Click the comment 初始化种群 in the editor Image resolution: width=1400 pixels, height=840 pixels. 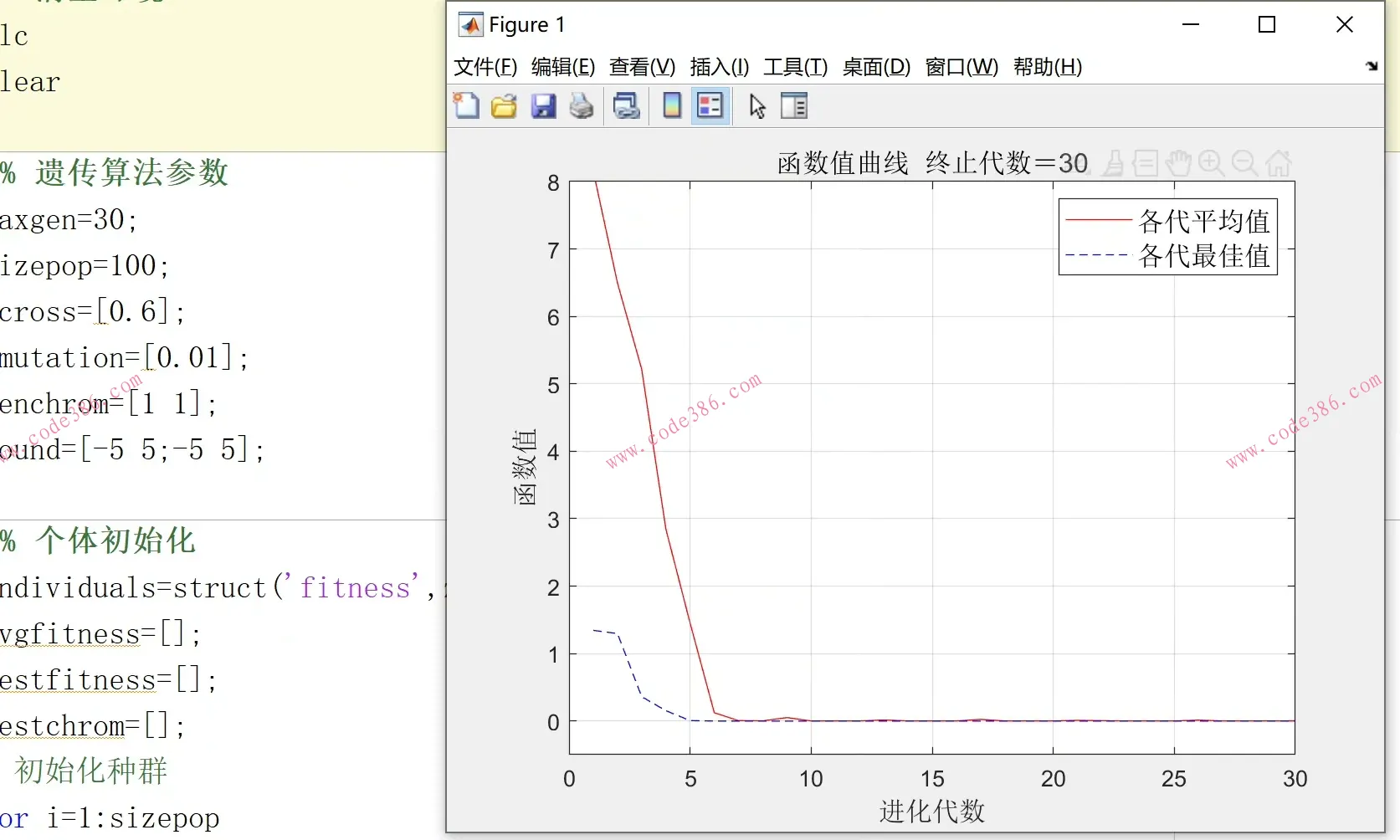click(91, 771)
